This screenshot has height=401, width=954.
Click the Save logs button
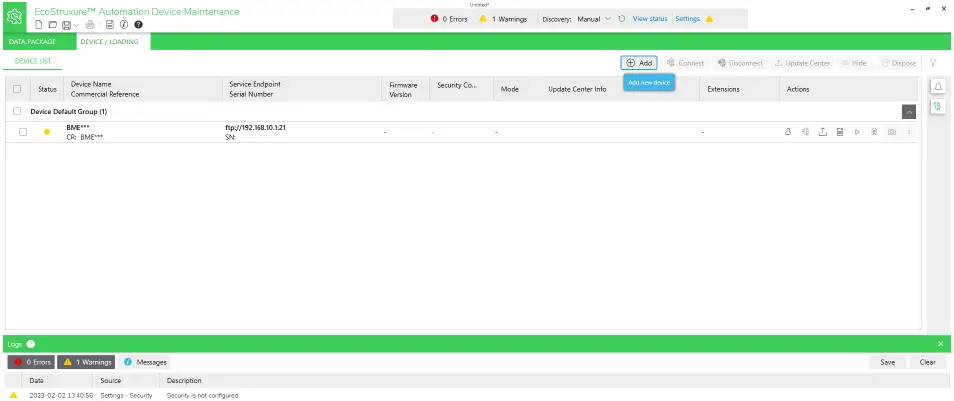click(x=888, y=362)
